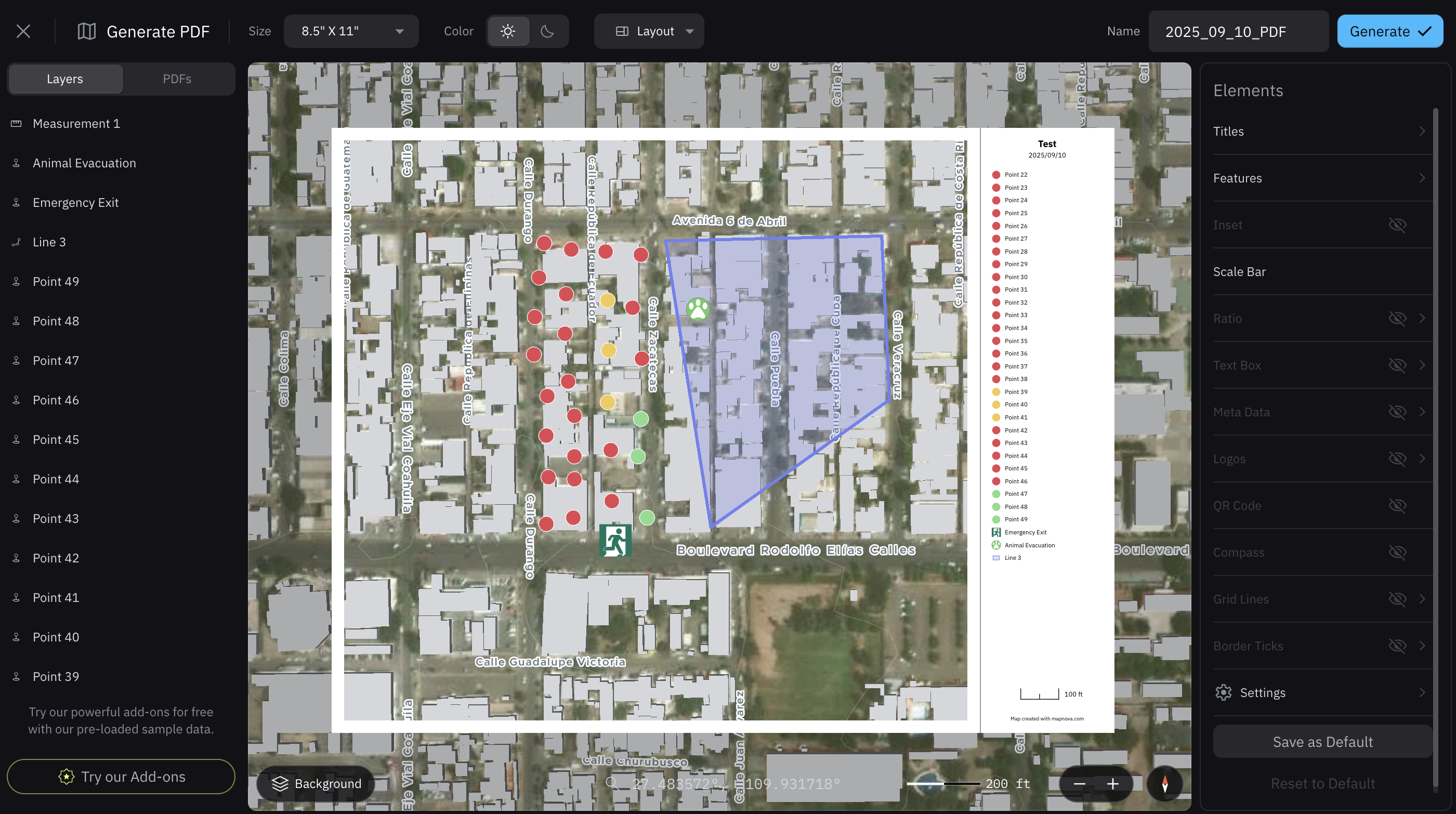Viewport: 1456px width, 814px height.
Task: Toggle visibility of the QR Code element
Action: click(x=1397, y=505)
